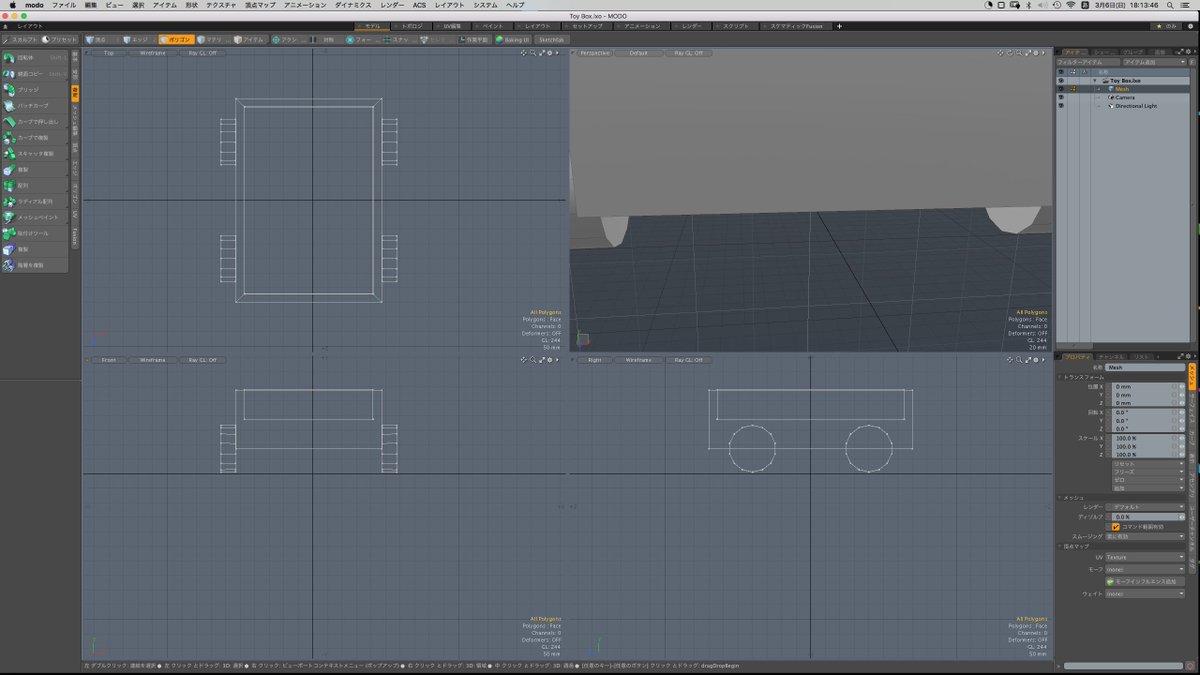Image resolution: width=1200 pixels, height=675 pixels.
Task: Collapse the トランスフォーム section
Action: pos(1060,377)
